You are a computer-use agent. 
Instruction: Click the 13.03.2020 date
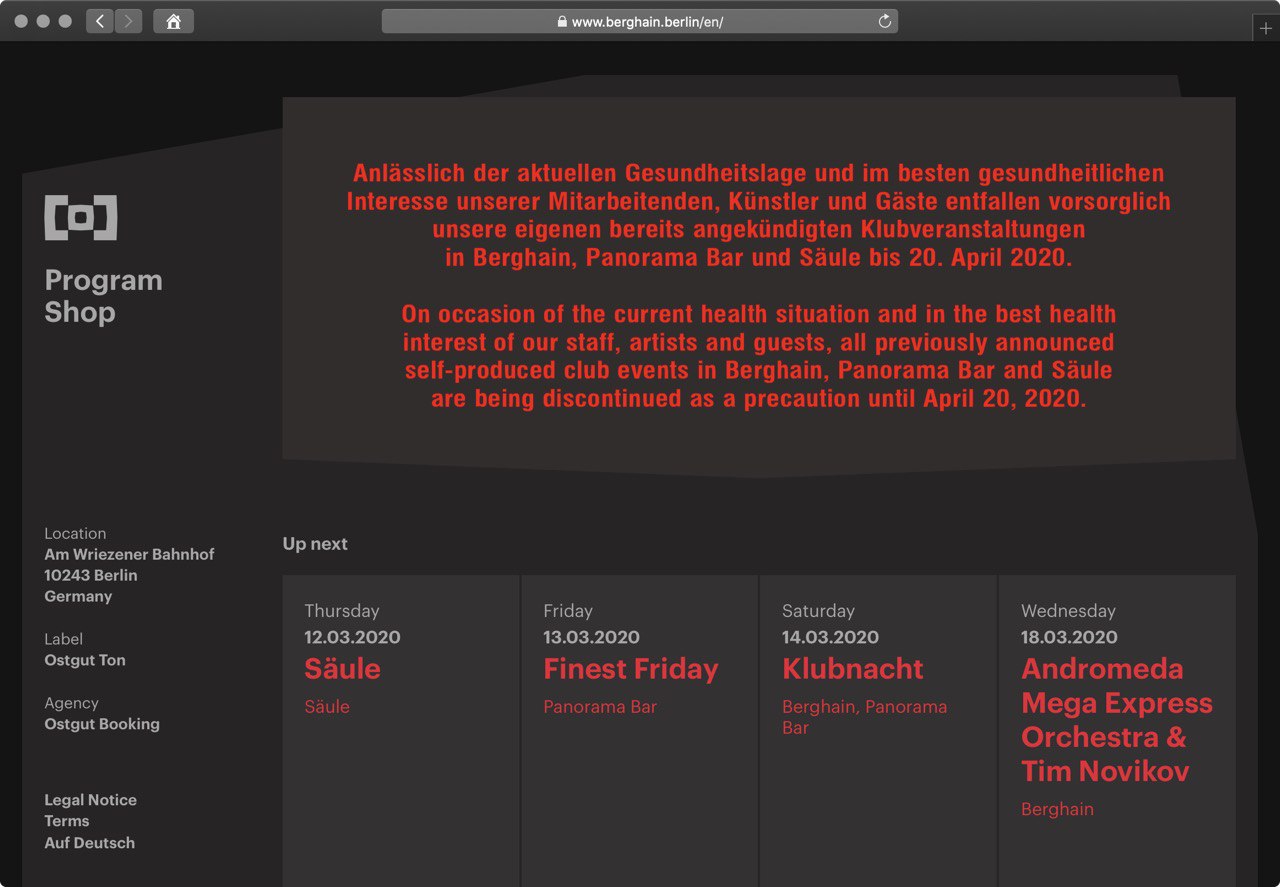point(591,637)
